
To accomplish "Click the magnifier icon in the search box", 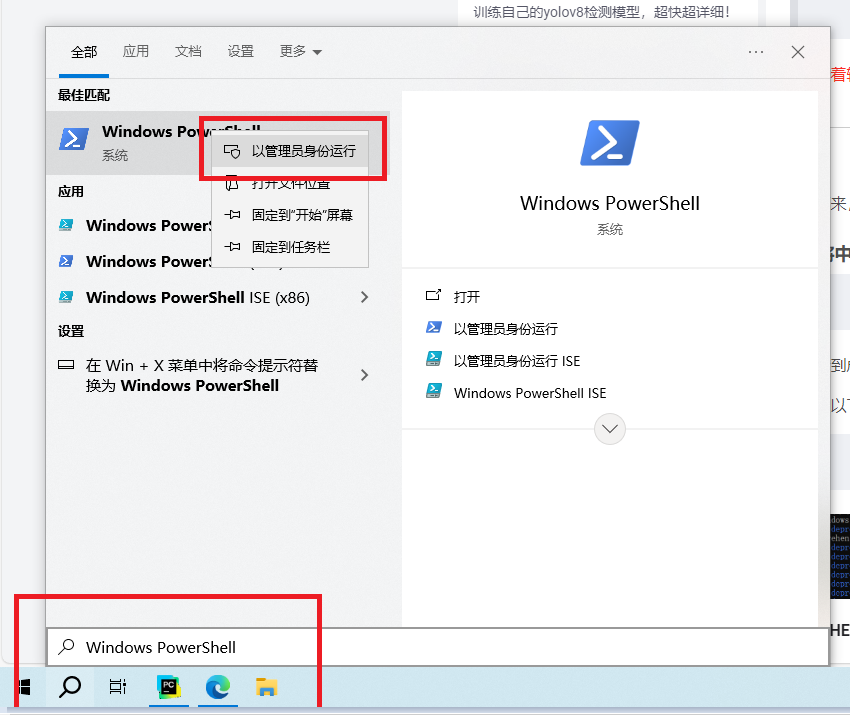I will (x=66, y=647).
